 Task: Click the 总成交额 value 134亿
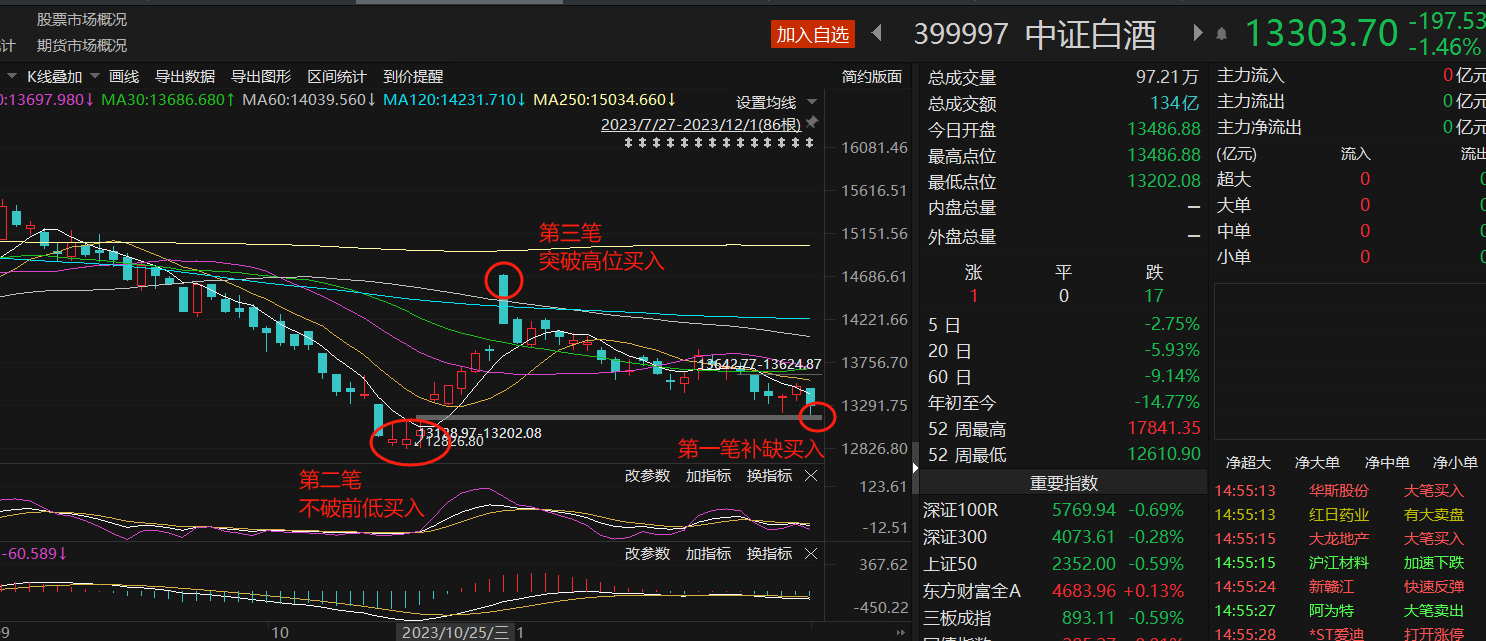[x=1173, y=103]
